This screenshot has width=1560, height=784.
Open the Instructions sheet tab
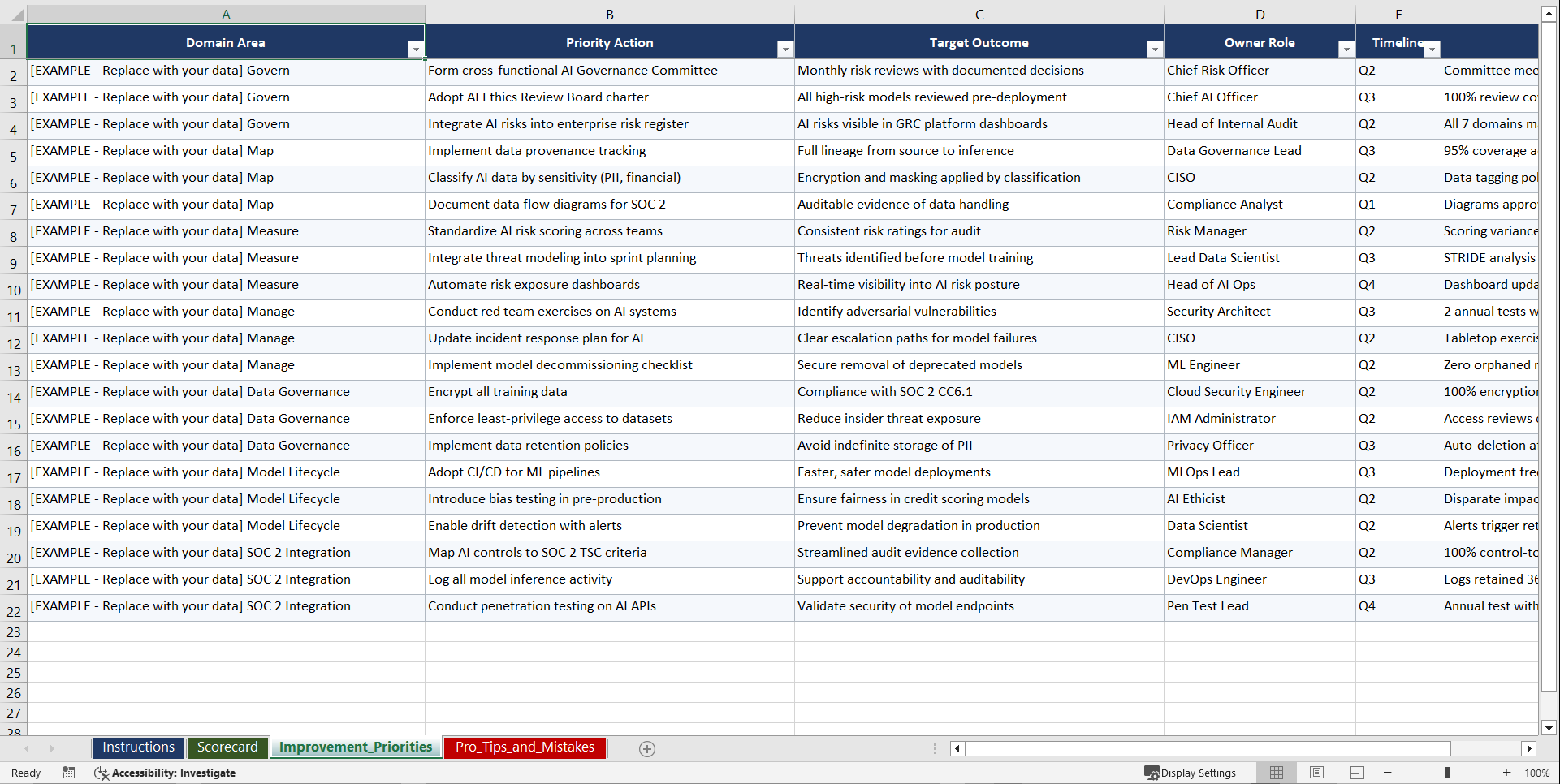(x=138, y=747)
